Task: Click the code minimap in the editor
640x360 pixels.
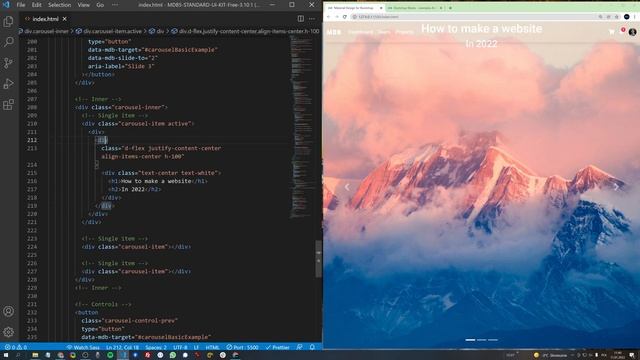Action: pos(302,127)
